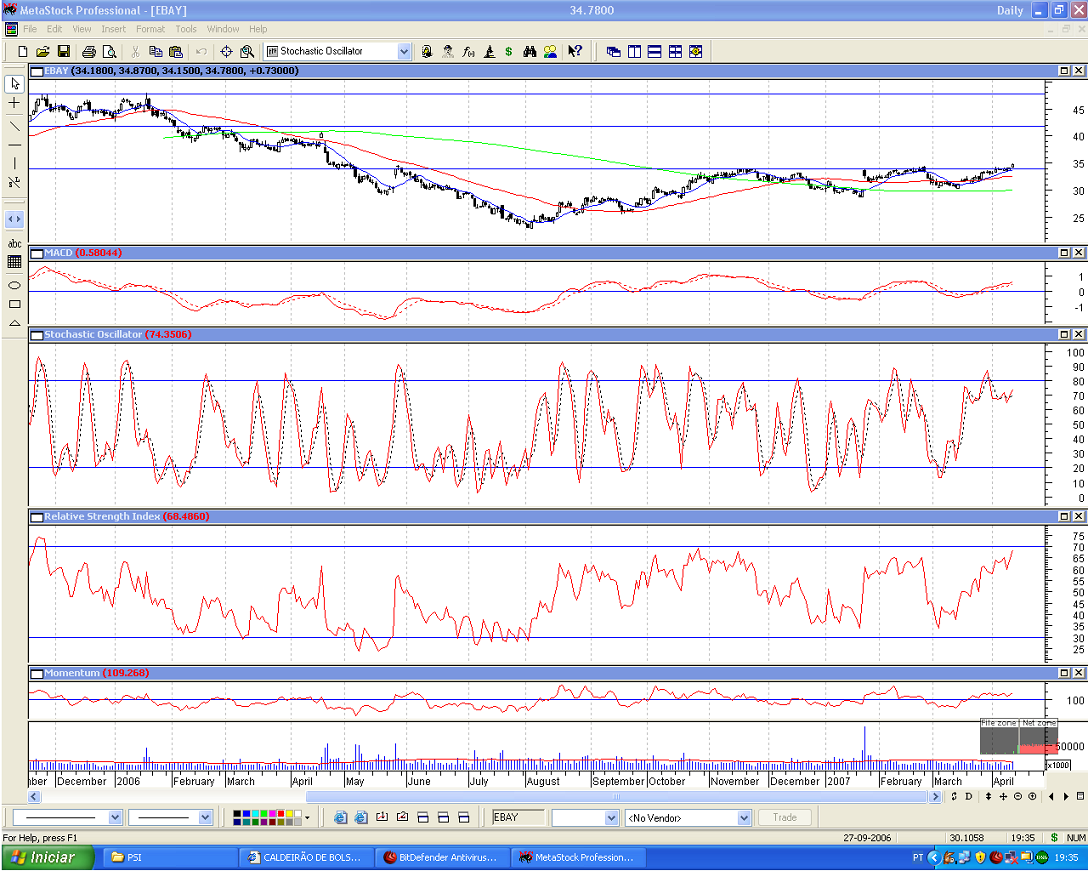Click the green dollar sign icon
Image resolution: width=1088 pixels, height=871 pixels.
click(x=509, y=51)
